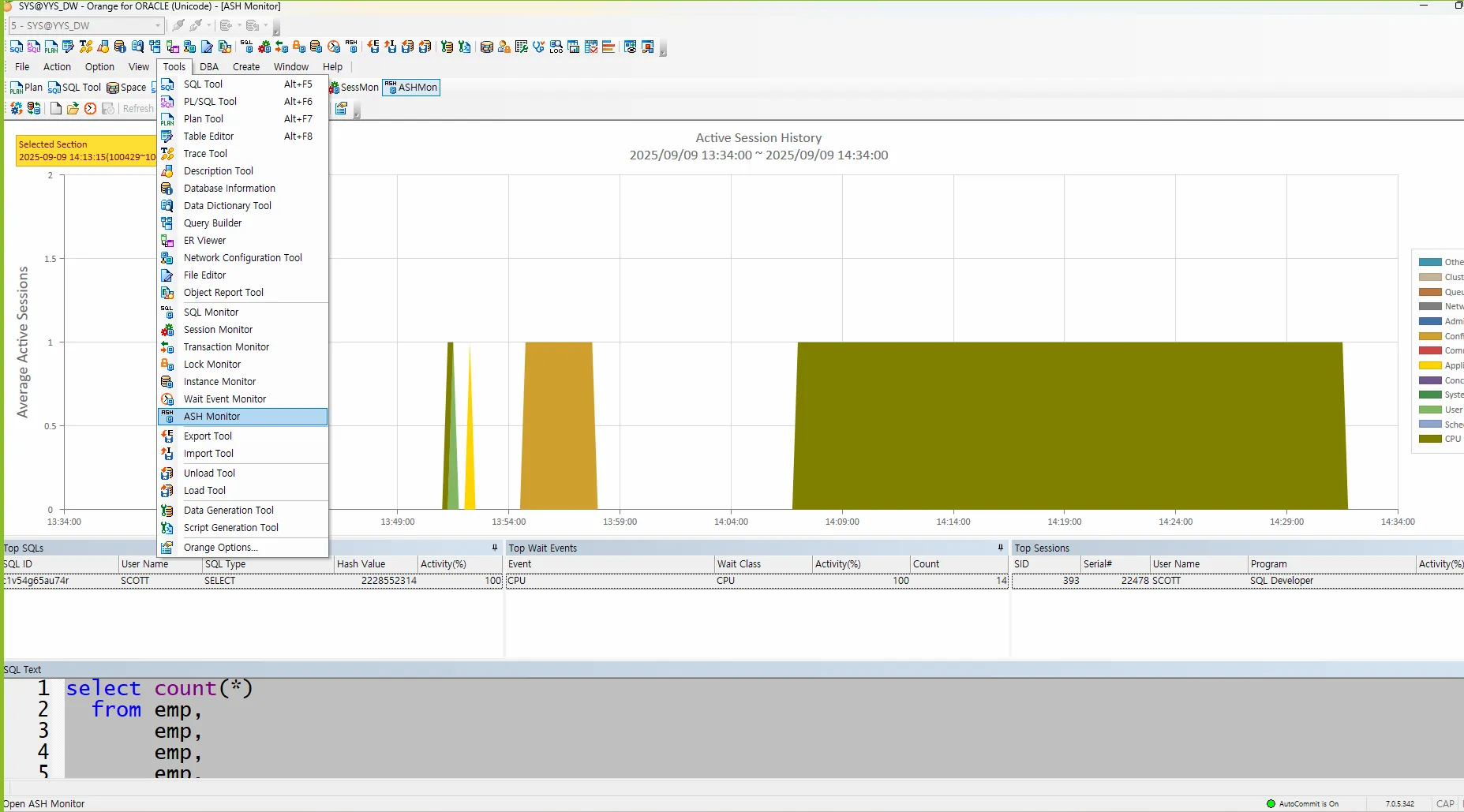Expand the commit button dropdown arrow
The width and height of the screenshot is (1464, 812).
240,25
